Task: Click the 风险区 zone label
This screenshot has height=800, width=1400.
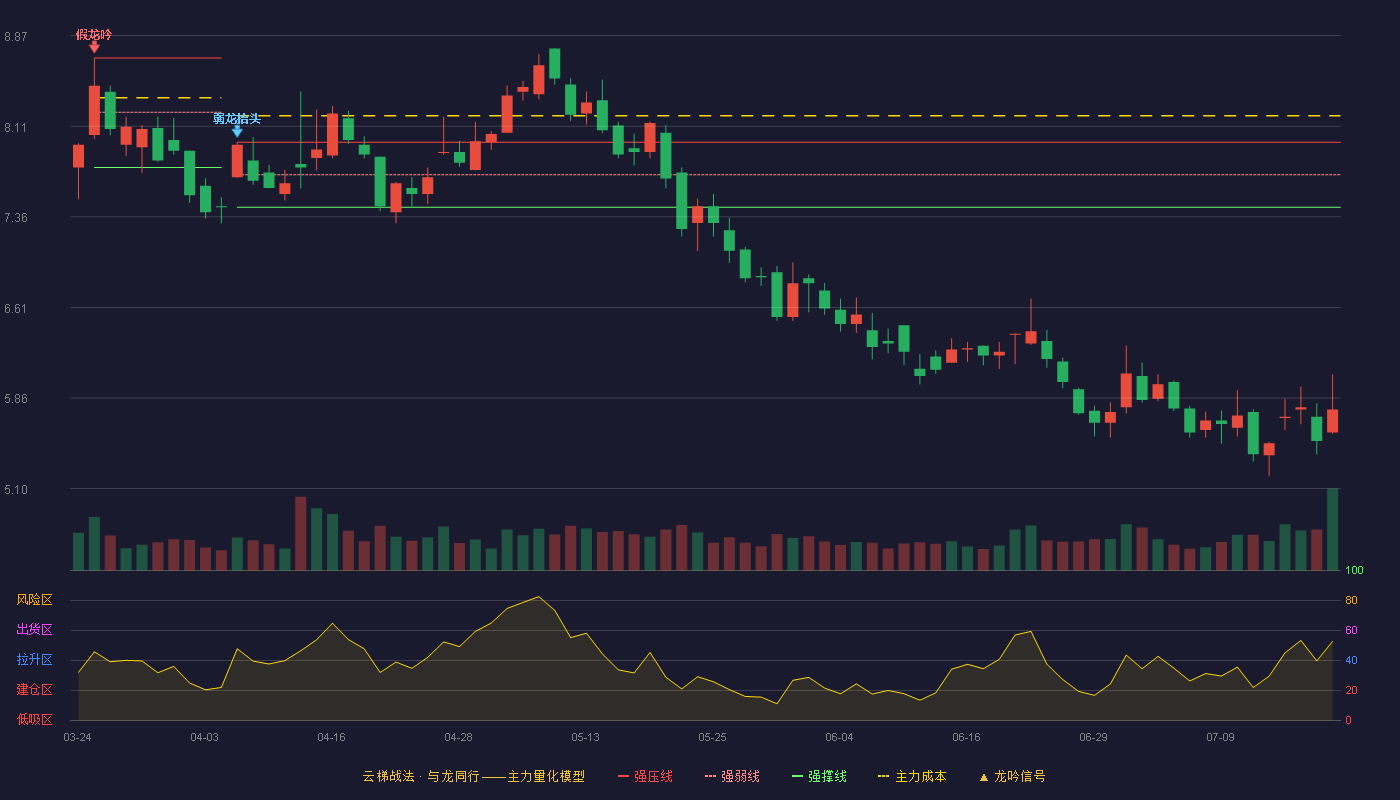Action: pyautogui.click(x=34, y=600)
